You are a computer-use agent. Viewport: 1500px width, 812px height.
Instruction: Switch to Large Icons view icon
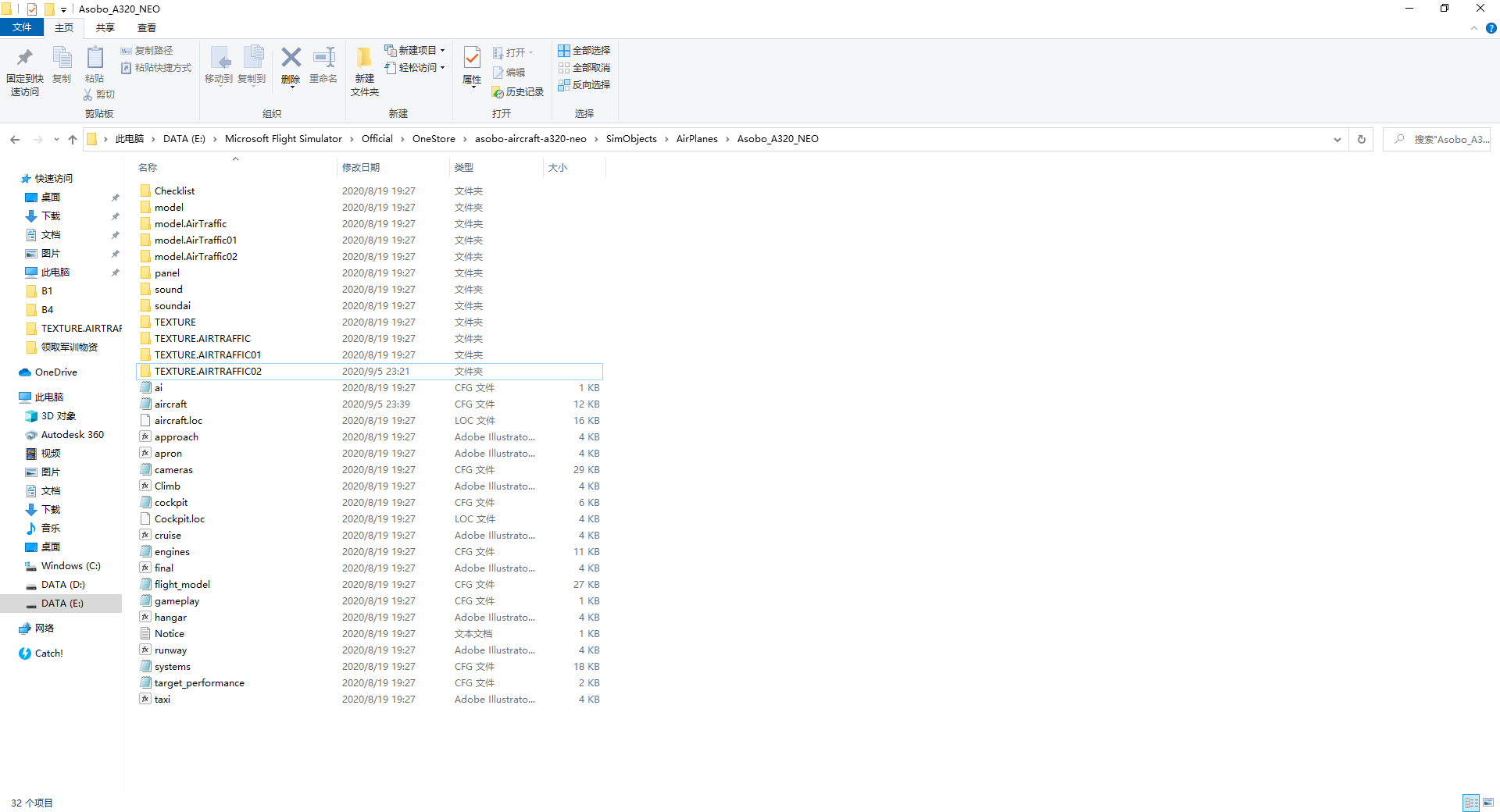(x=1488, y=803)
